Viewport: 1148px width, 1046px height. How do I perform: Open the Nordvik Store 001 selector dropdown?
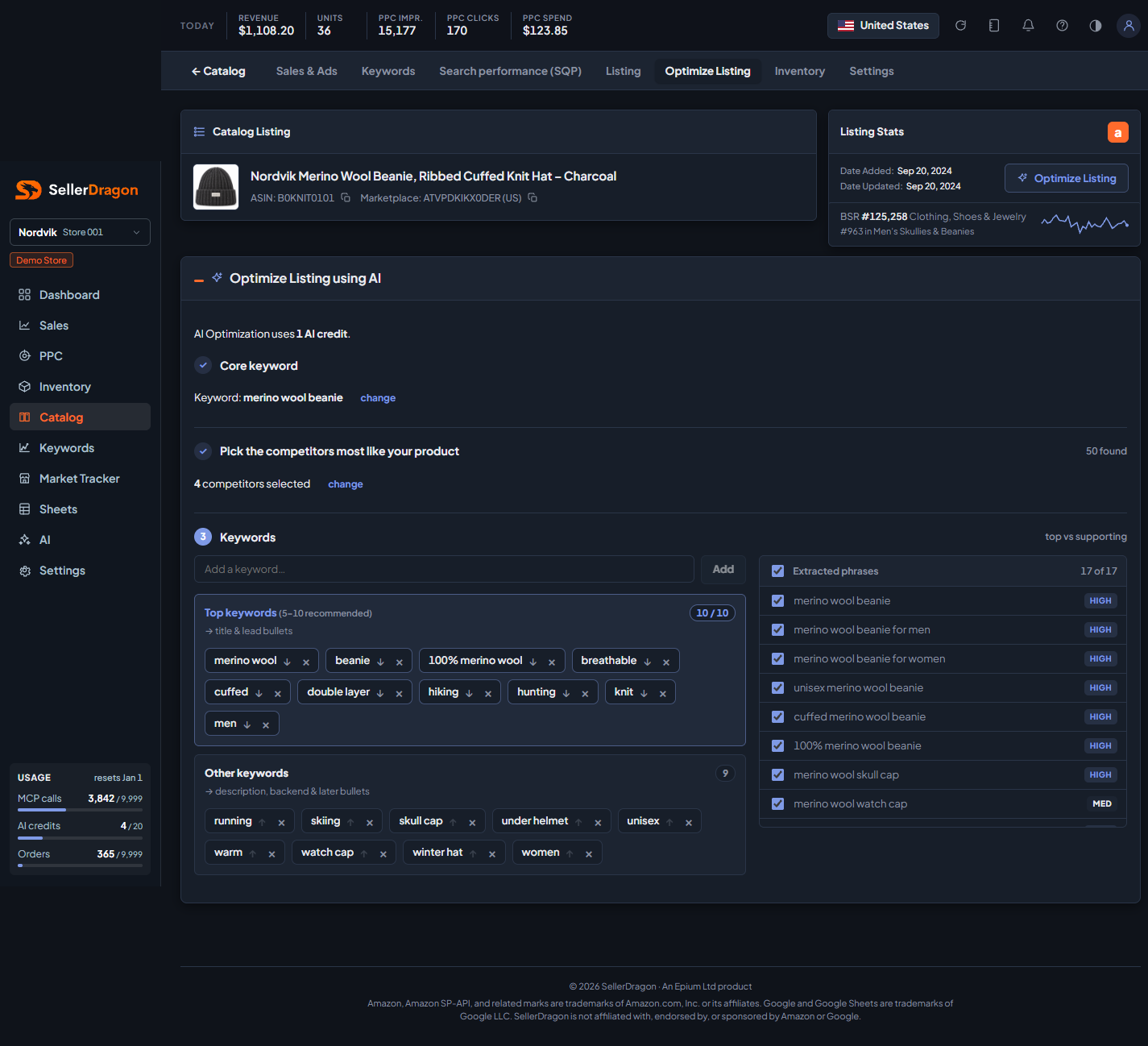80,232
